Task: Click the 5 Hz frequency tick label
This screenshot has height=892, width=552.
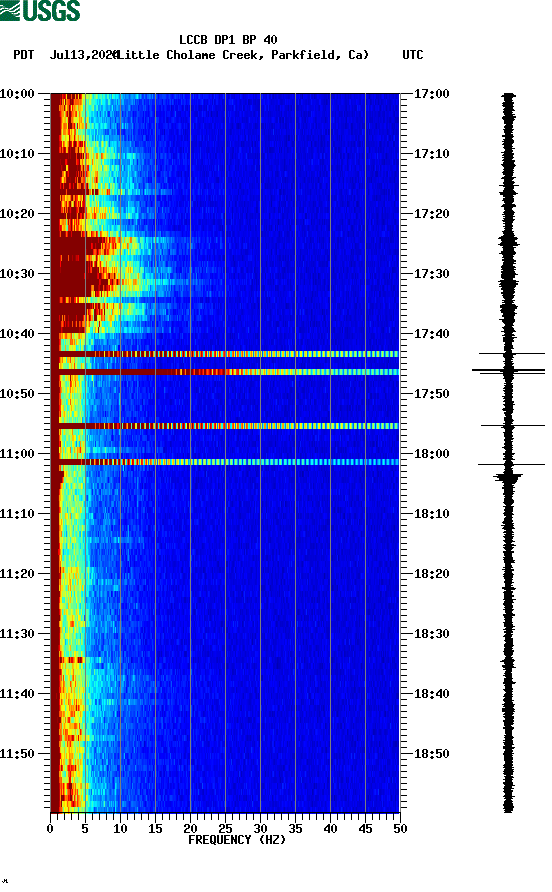Action: click(85, 829)
